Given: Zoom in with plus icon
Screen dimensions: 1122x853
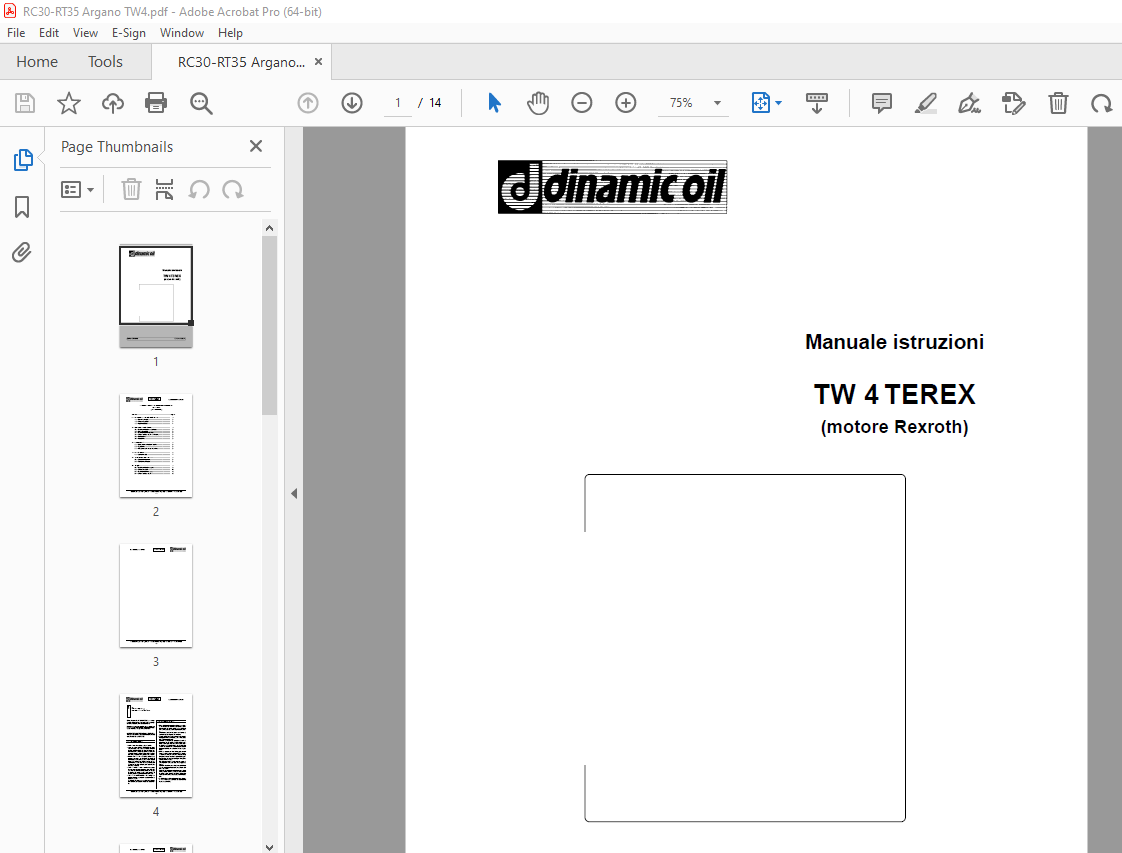Looking at the screenshot, I should click(625, 103).
